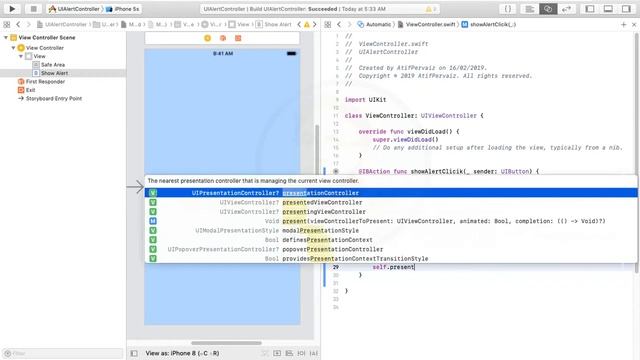
Task: Click the Embed In canvas button
Action: point(277,353)
